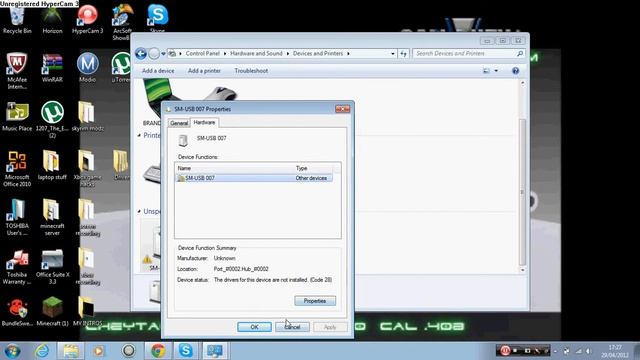Open the Skype desktop shortcut

point(158,18)
